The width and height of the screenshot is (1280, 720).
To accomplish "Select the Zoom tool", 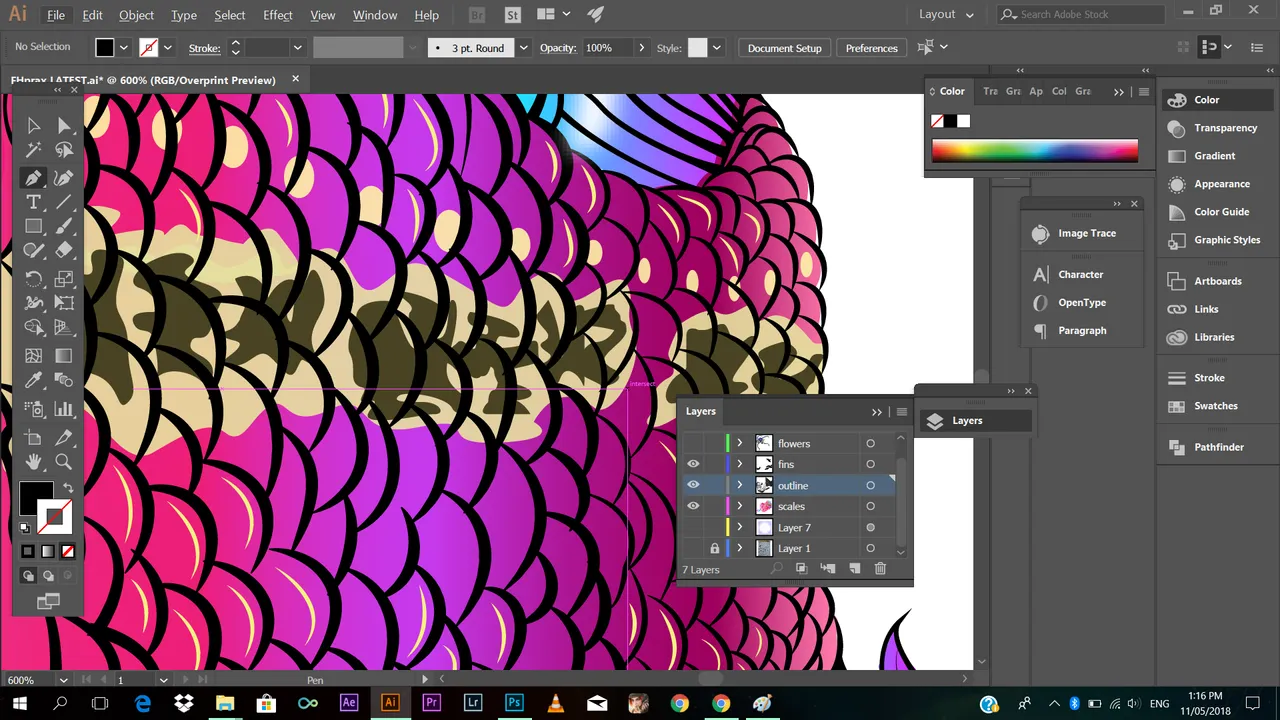I will point(64,461).
